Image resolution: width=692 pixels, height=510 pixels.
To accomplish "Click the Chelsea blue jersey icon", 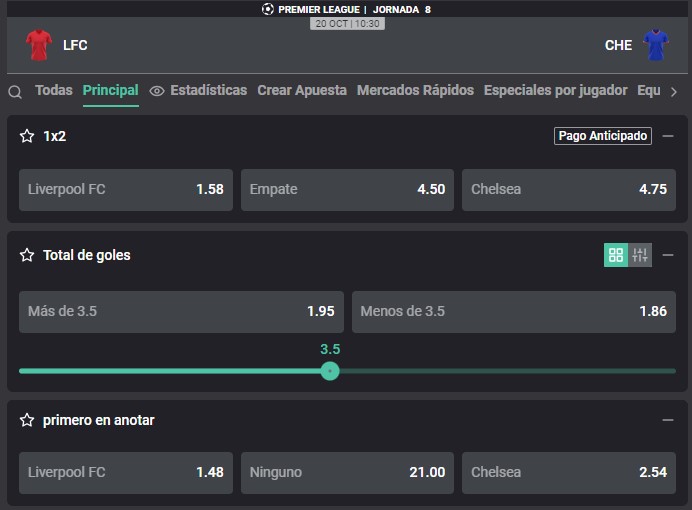I will tap(656, 45).
